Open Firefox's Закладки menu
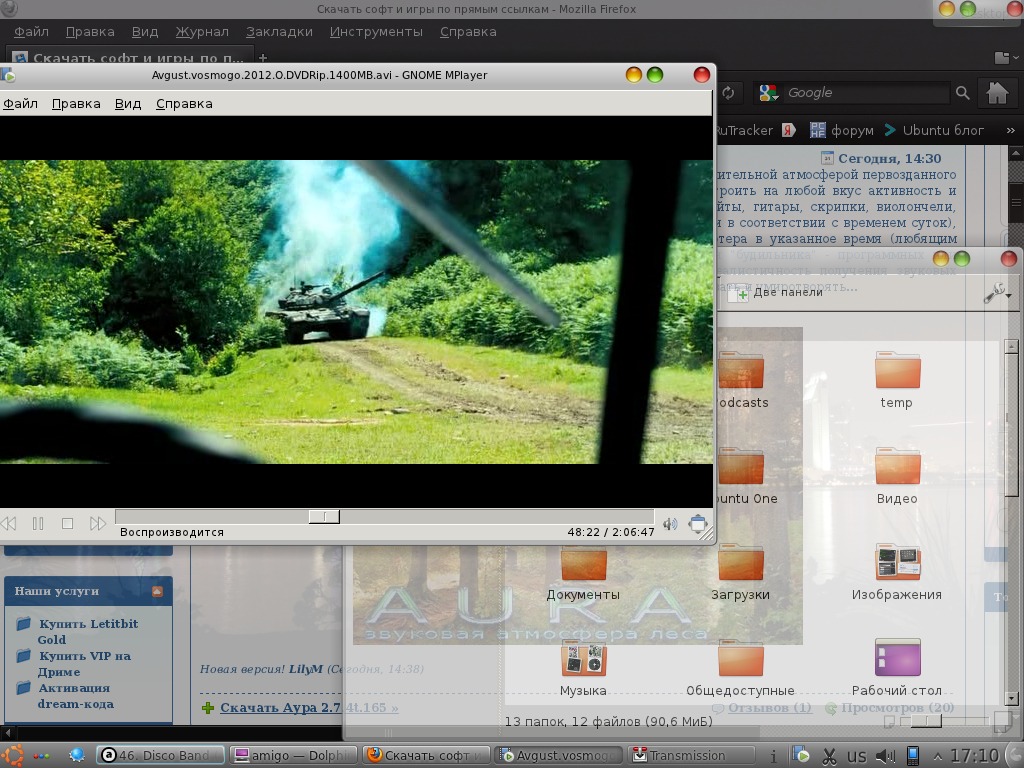 (279, 31)
